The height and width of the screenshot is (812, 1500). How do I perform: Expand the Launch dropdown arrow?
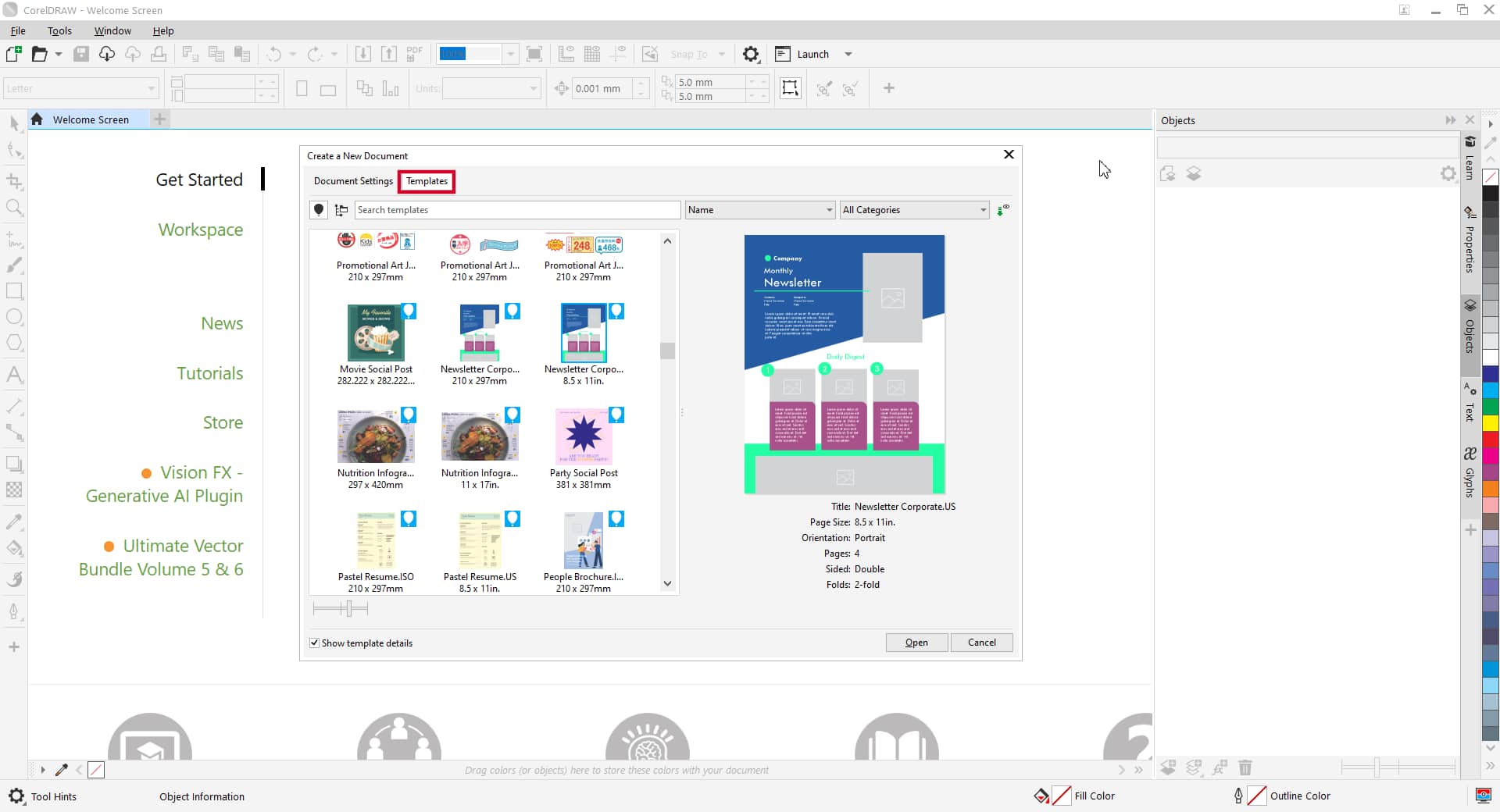coord(848,54)
